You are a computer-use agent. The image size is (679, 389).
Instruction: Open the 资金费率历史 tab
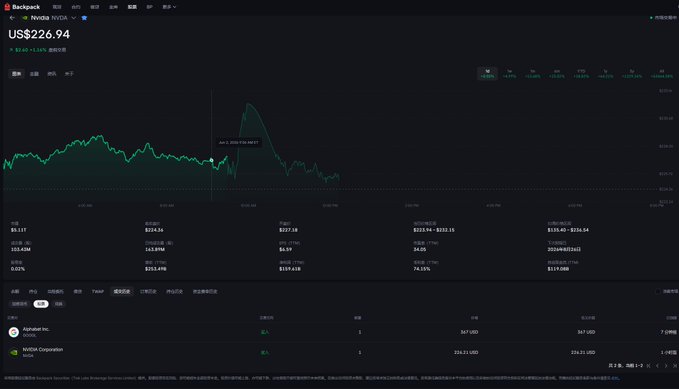pyautogui.click(x=205, y=292)
